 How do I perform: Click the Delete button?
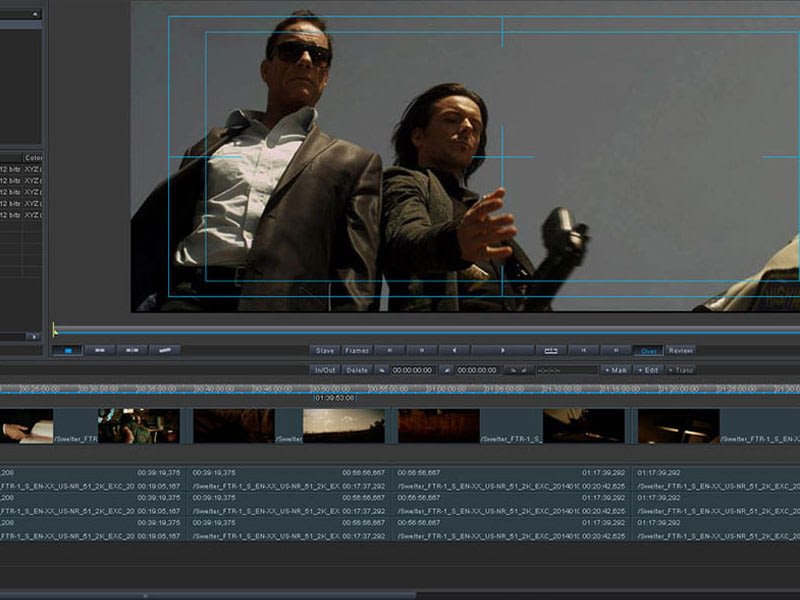coord(357,370)
